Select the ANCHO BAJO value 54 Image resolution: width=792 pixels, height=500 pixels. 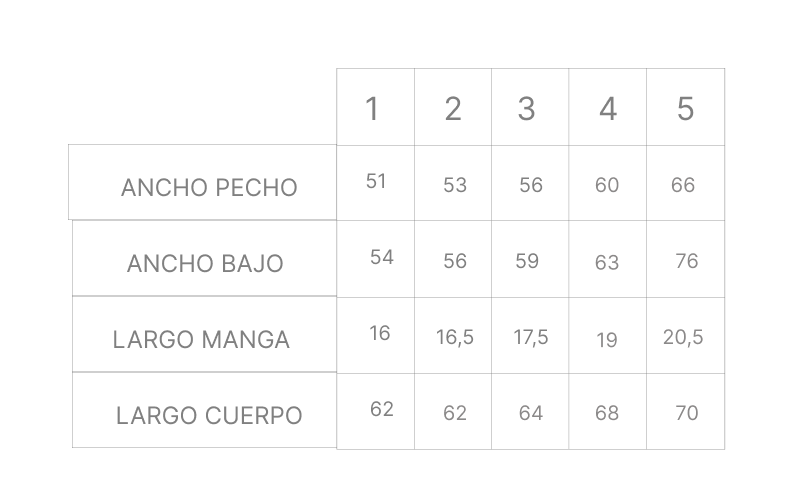pos(382,257)
